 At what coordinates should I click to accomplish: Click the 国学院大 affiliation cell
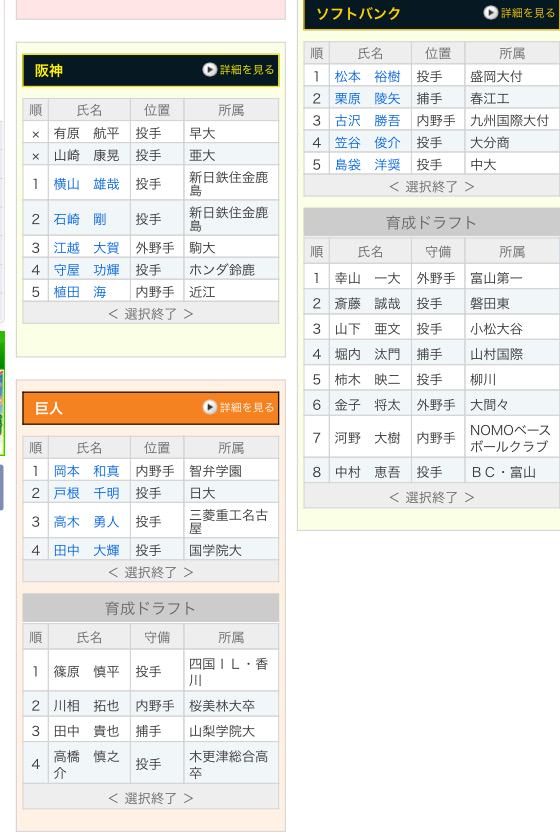(231, 550)
